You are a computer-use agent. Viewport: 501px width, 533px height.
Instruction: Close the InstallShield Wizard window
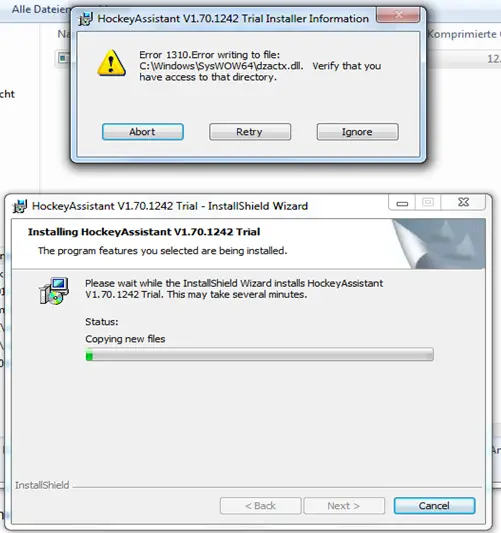[x=463, y=203]
